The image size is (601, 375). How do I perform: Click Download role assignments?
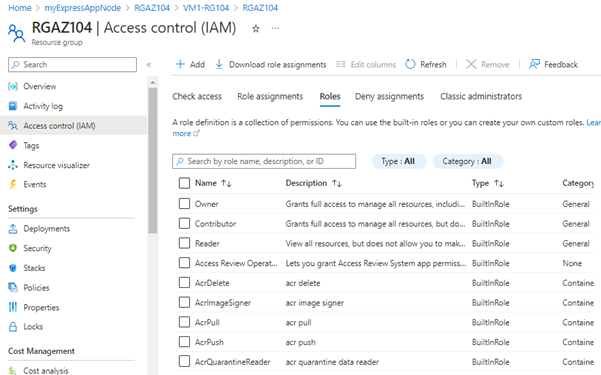tap(271, 64)
